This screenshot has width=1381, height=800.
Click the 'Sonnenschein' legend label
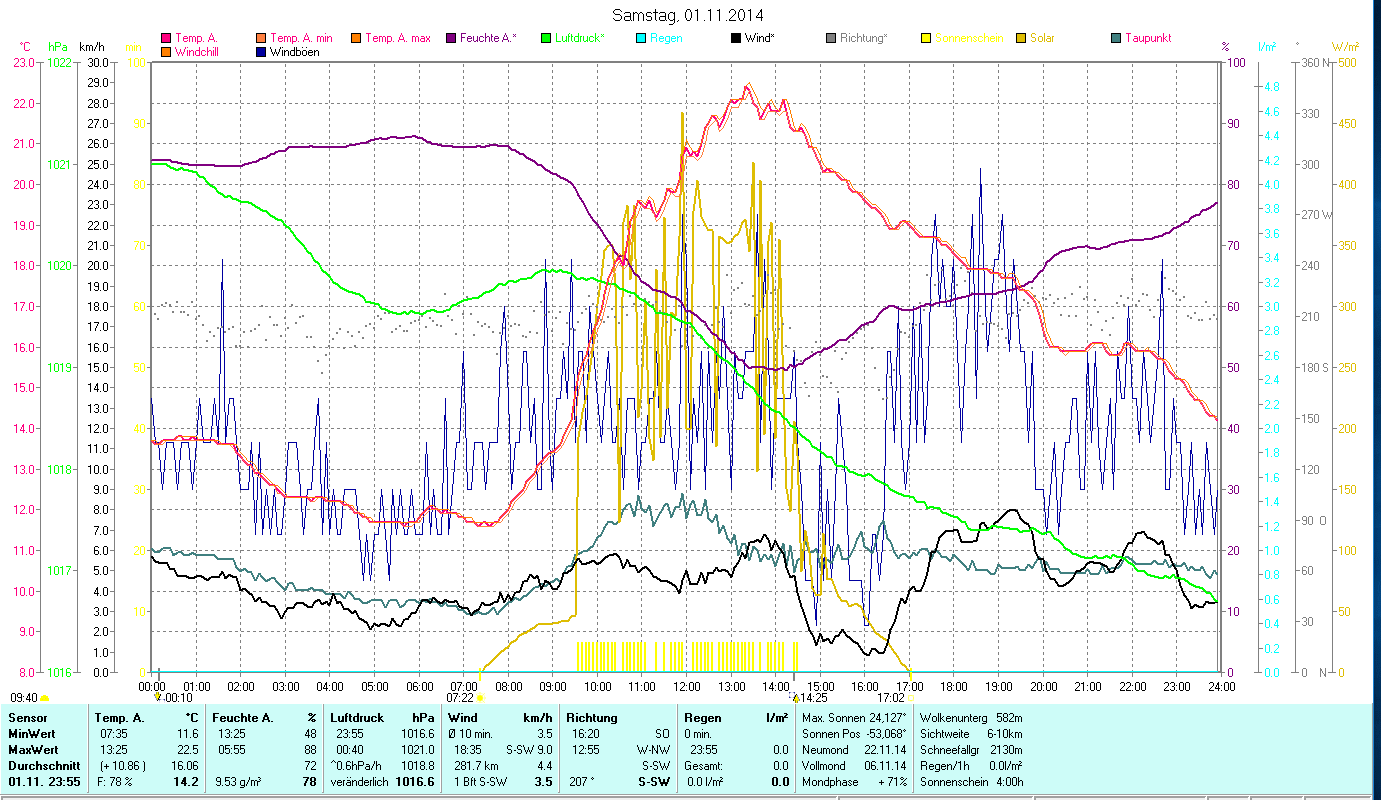click(970, 39)
